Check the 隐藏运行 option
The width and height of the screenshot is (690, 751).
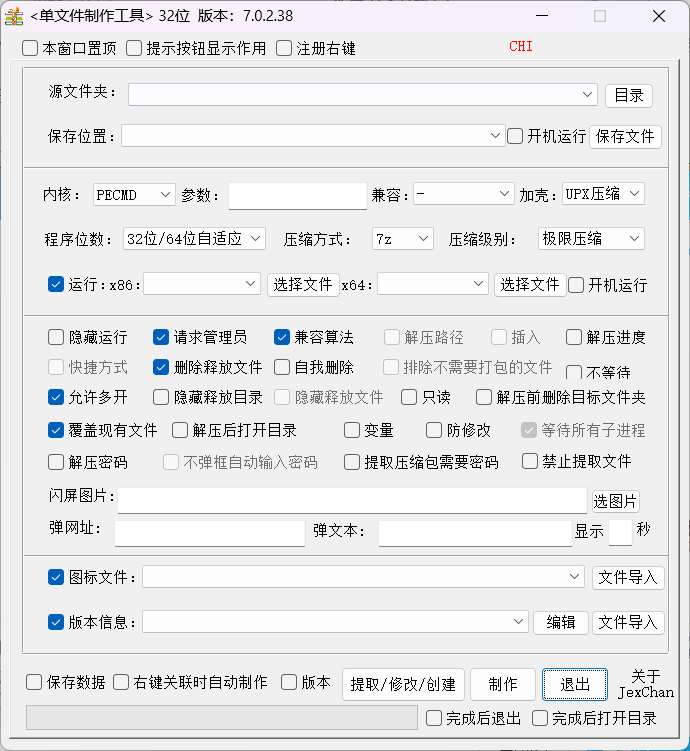click(x=56, y=337)
